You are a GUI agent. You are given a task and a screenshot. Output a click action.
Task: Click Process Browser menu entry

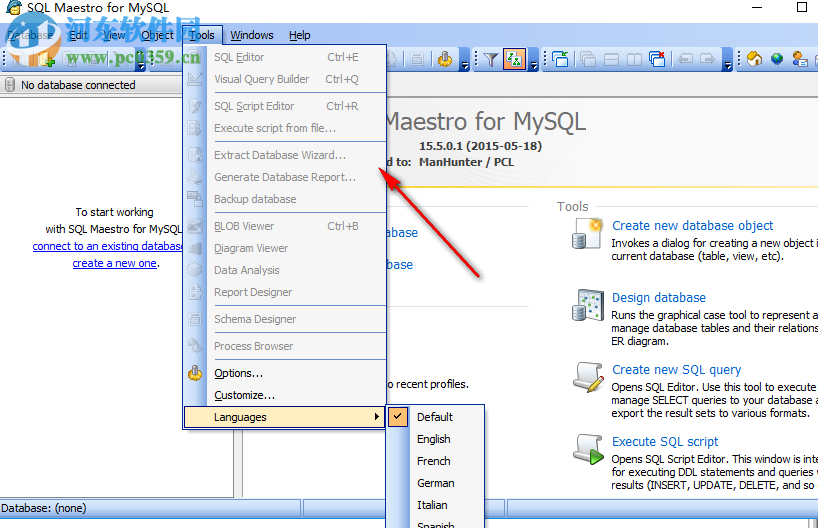click(285, 346)
